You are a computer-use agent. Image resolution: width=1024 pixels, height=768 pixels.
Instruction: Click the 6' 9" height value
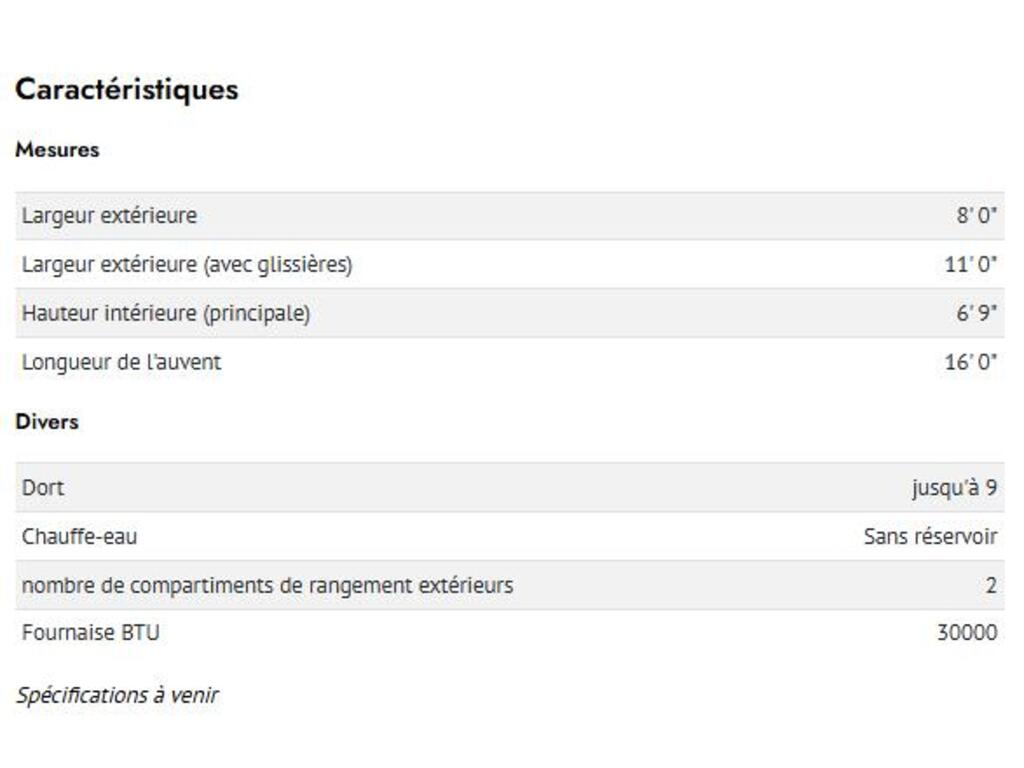pos(976,313)
